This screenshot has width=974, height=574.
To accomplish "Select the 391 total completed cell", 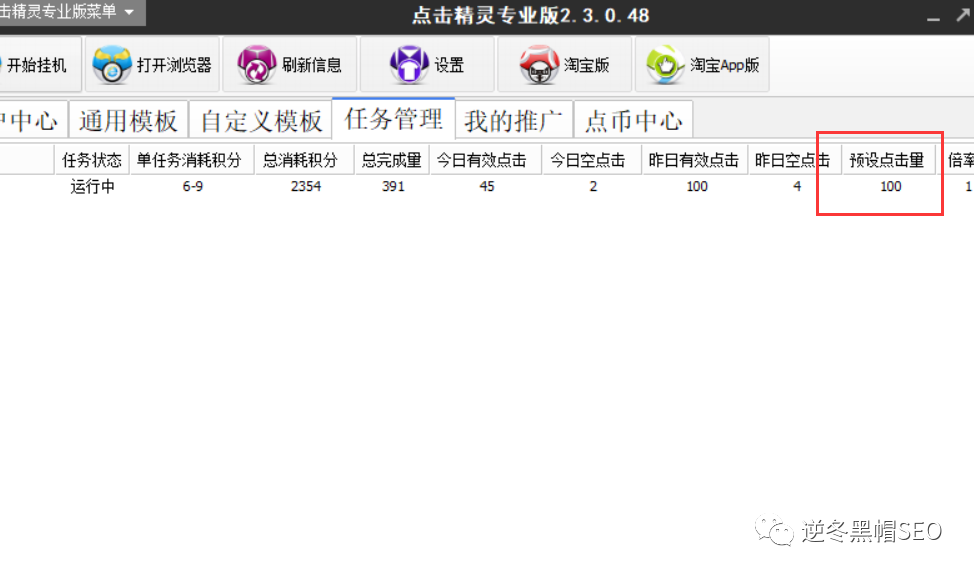I will click(x=393, y=186).
